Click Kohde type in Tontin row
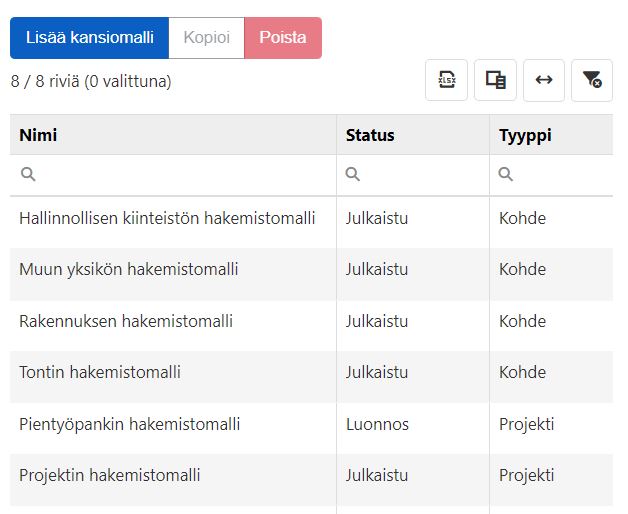 point(522,372)
